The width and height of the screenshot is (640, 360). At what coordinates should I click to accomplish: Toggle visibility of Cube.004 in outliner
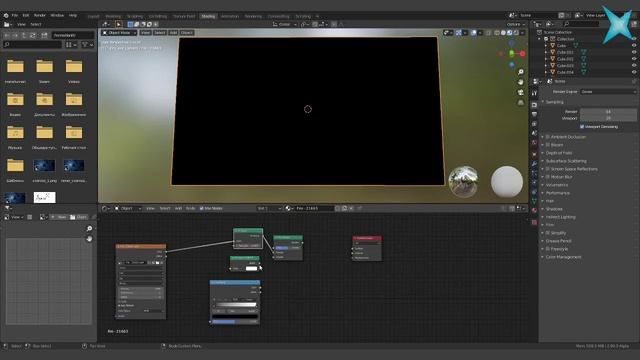634,72
